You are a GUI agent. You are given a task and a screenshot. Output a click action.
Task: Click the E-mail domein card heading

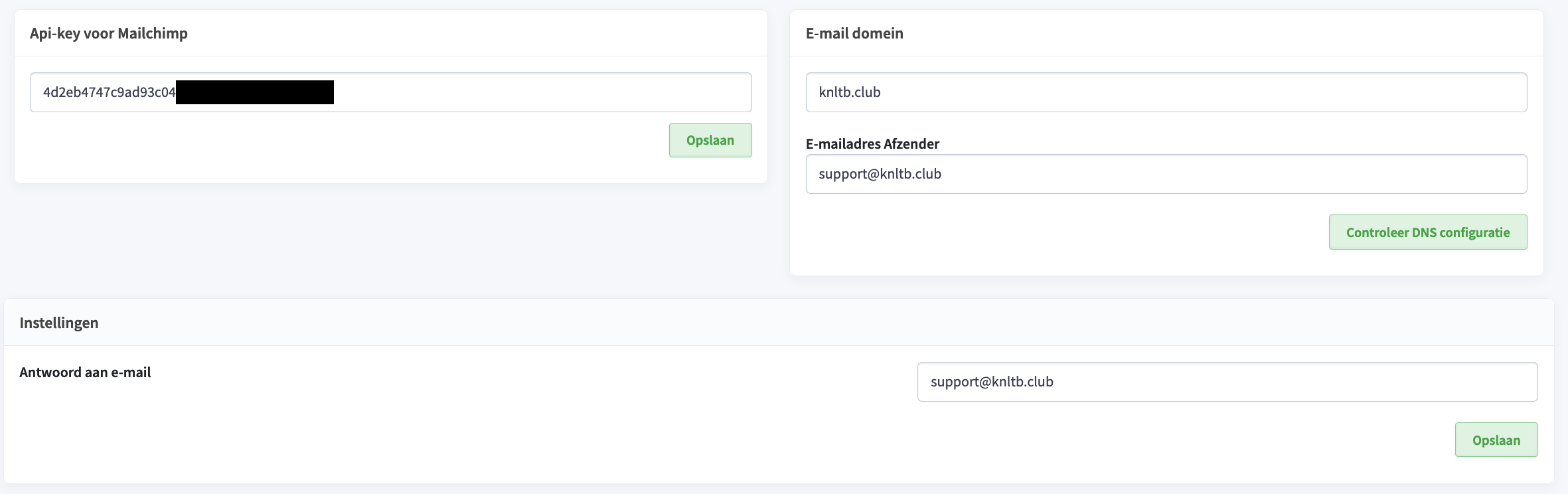[x=854, y=33]
